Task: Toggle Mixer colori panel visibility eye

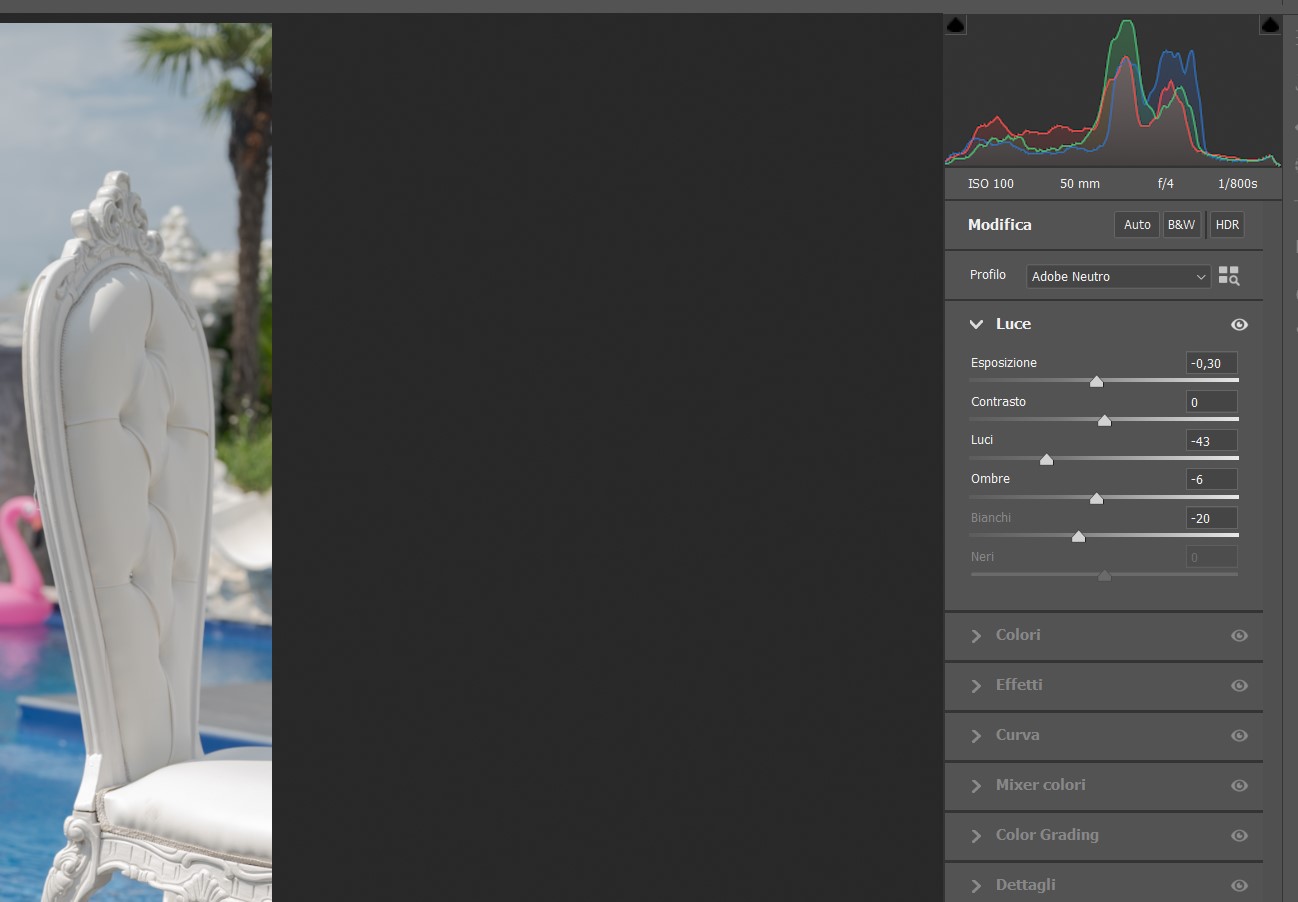Action: click(x=1239, y=786)
